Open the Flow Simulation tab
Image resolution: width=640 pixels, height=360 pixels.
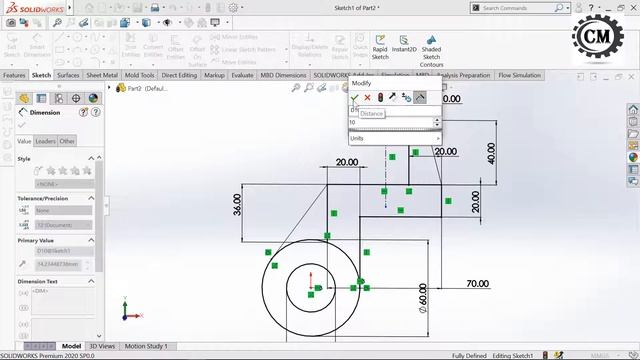(x=520, y=75)
